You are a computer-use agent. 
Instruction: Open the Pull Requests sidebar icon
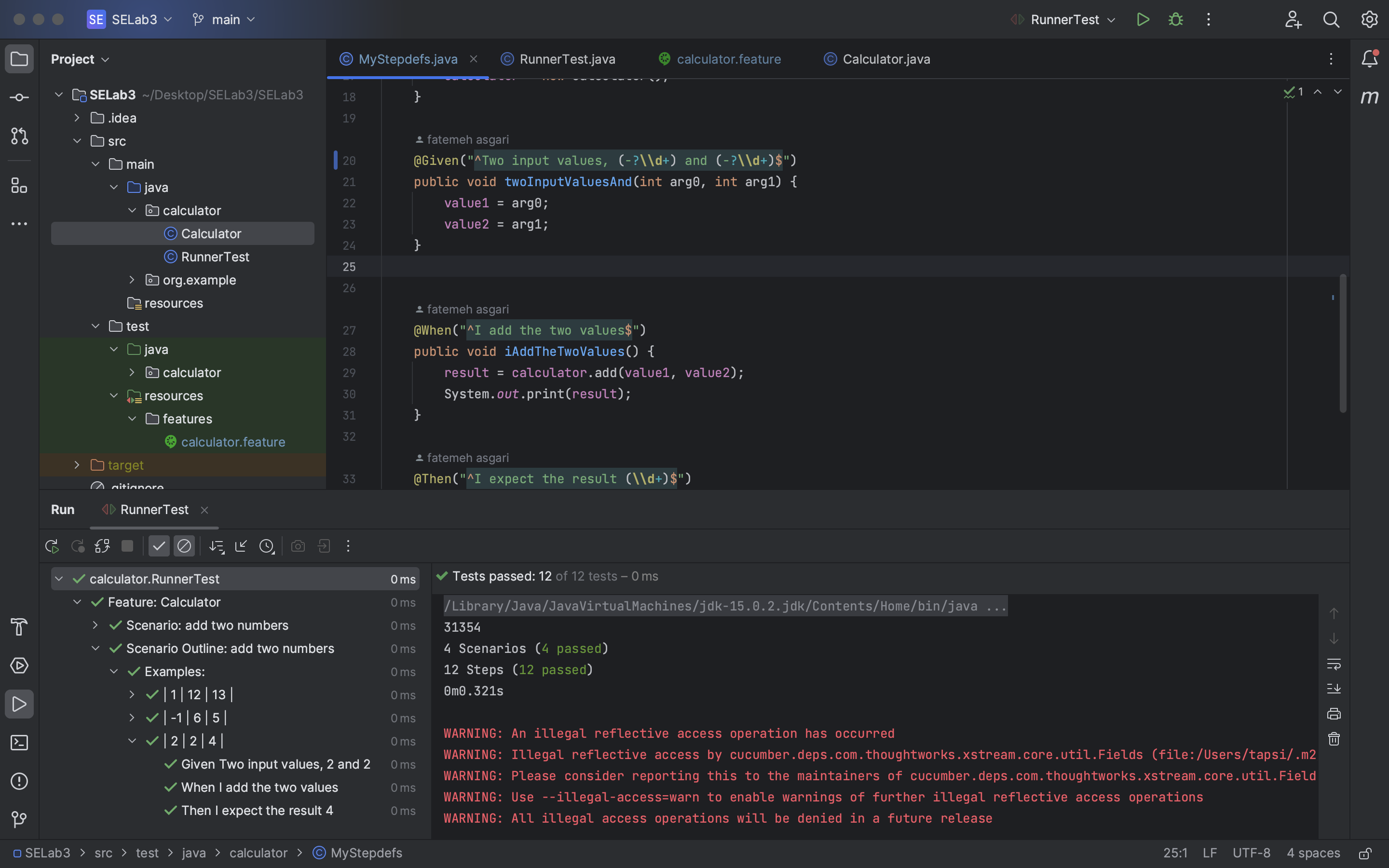19,136
